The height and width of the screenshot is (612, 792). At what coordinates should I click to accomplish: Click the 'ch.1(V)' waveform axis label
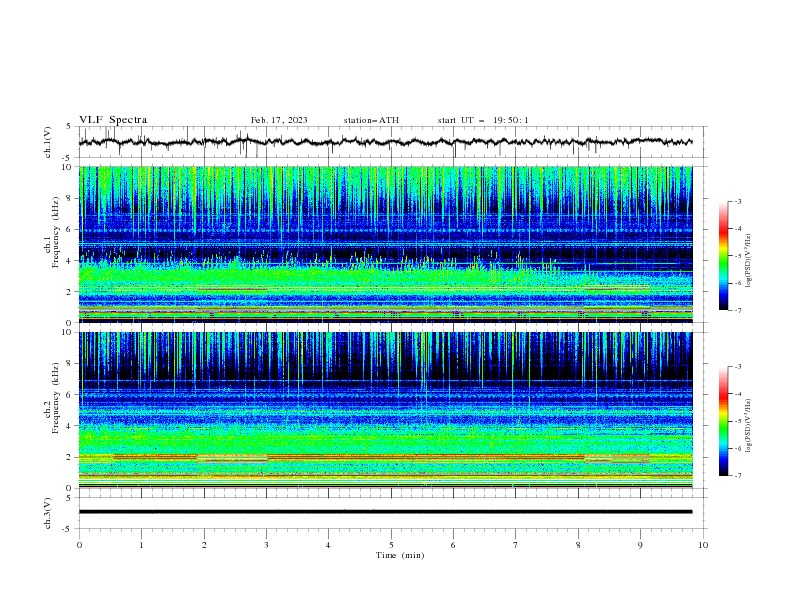pos(48,142)
